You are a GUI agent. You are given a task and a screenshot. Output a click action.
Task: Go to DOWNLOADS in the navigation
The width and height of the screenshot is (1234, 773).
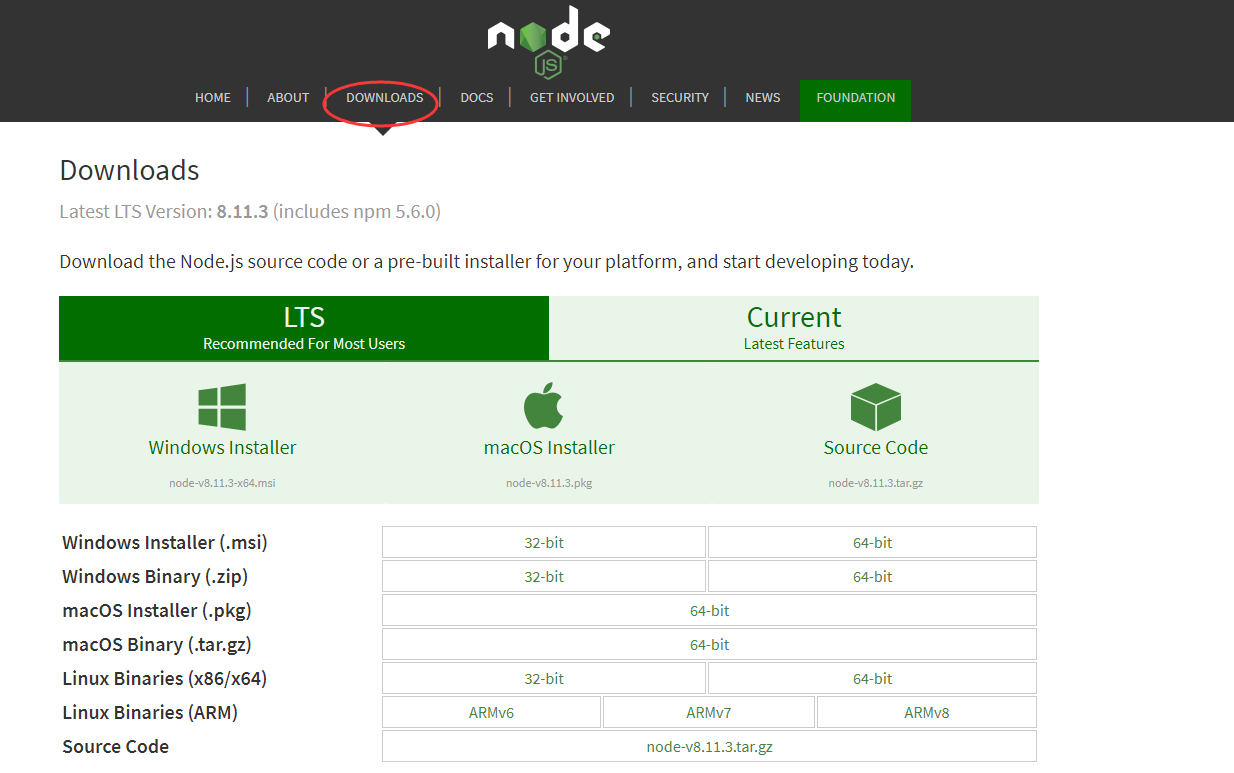[x=385, y=98]
